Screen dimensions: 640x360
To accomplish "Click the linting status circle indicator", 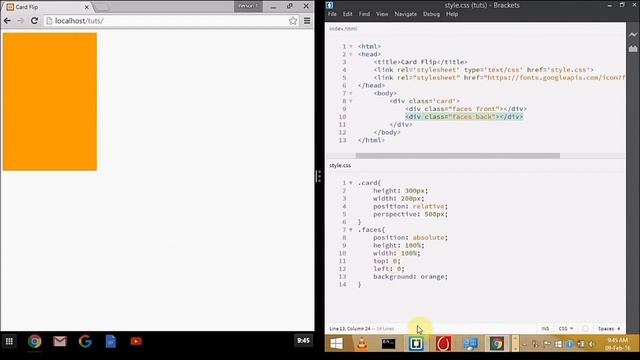I will [585, 329].
